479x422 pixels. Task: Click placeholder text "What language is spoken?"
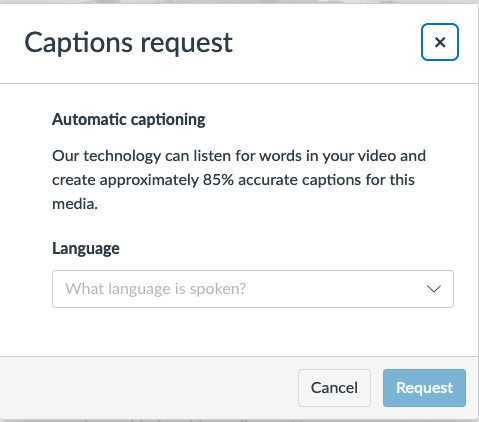point(155,289)
